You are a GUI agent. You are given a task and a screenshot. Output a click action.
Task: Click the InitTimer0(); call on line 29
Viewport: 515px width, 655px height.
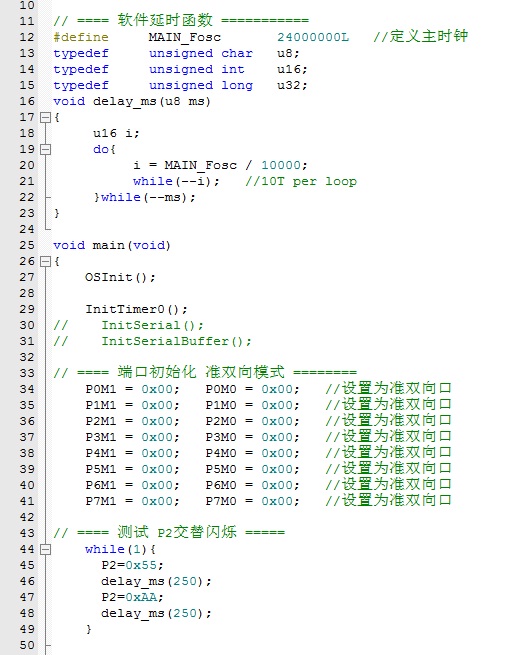point(137,310)
